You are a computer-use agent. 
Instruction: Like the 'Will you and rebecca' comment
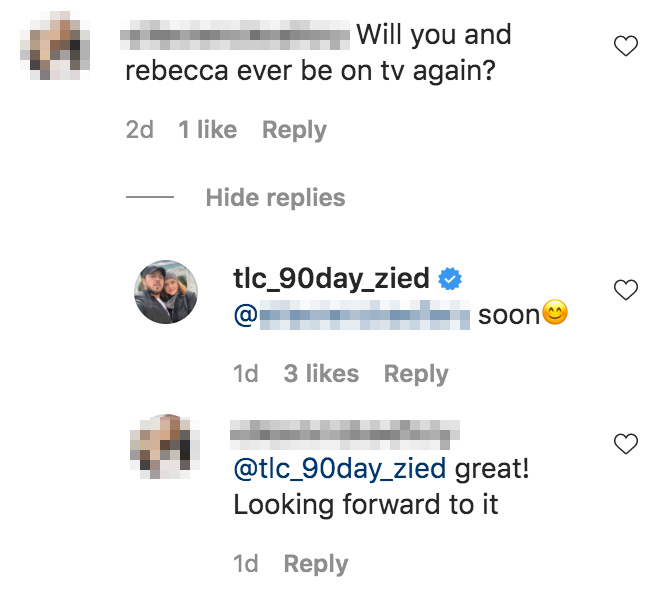[625, 46]
